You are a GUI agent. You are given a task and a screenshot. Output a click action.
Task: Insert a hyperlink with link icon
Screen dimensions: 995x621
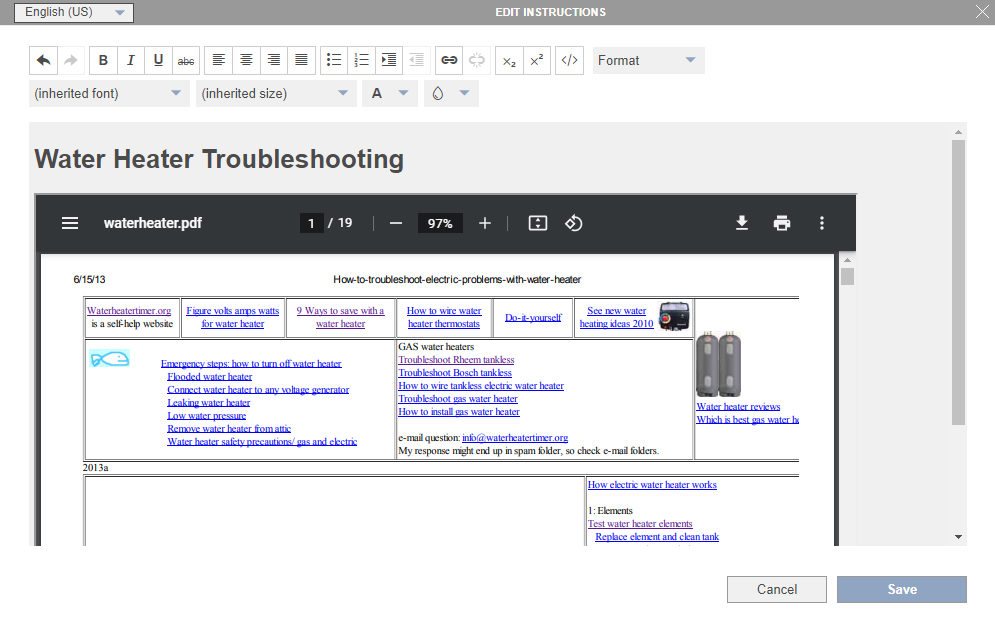pyautogui.click(x=449, y=60)
